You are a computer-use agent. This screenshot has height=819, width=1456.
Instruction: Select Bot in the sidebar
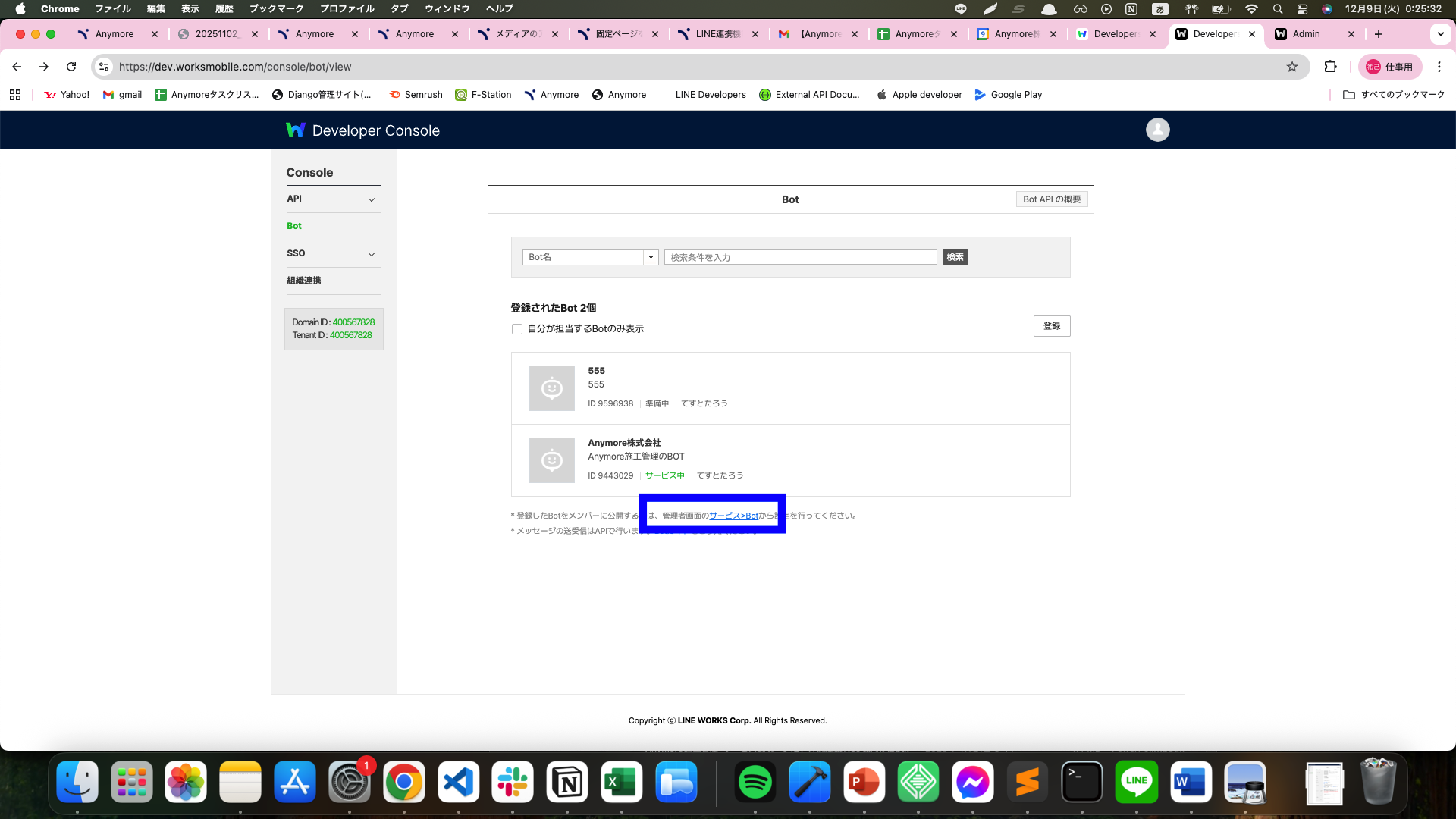[294, 226]
